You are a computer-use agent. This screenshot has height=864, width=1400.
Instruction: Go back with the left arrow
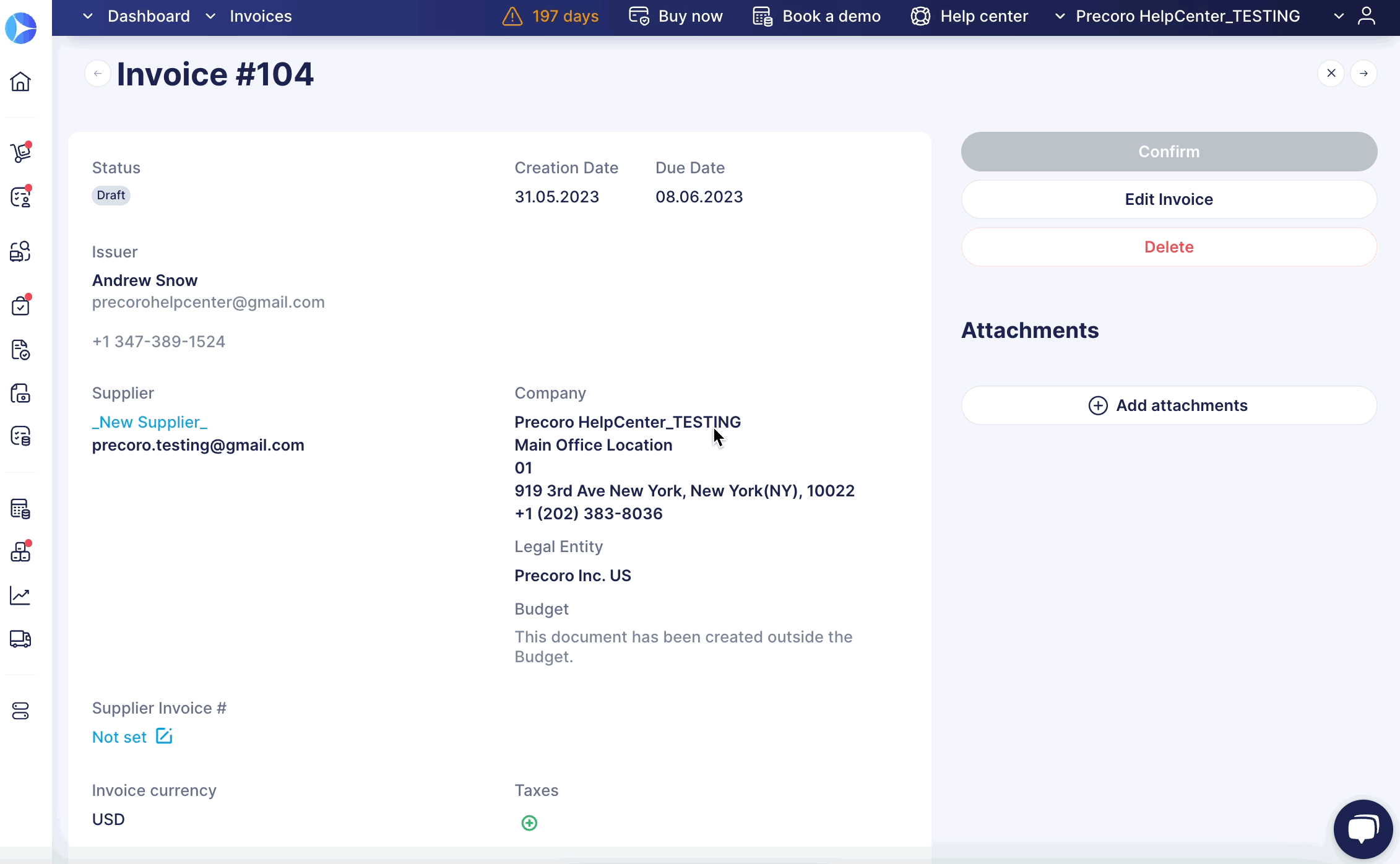[98, 74]
